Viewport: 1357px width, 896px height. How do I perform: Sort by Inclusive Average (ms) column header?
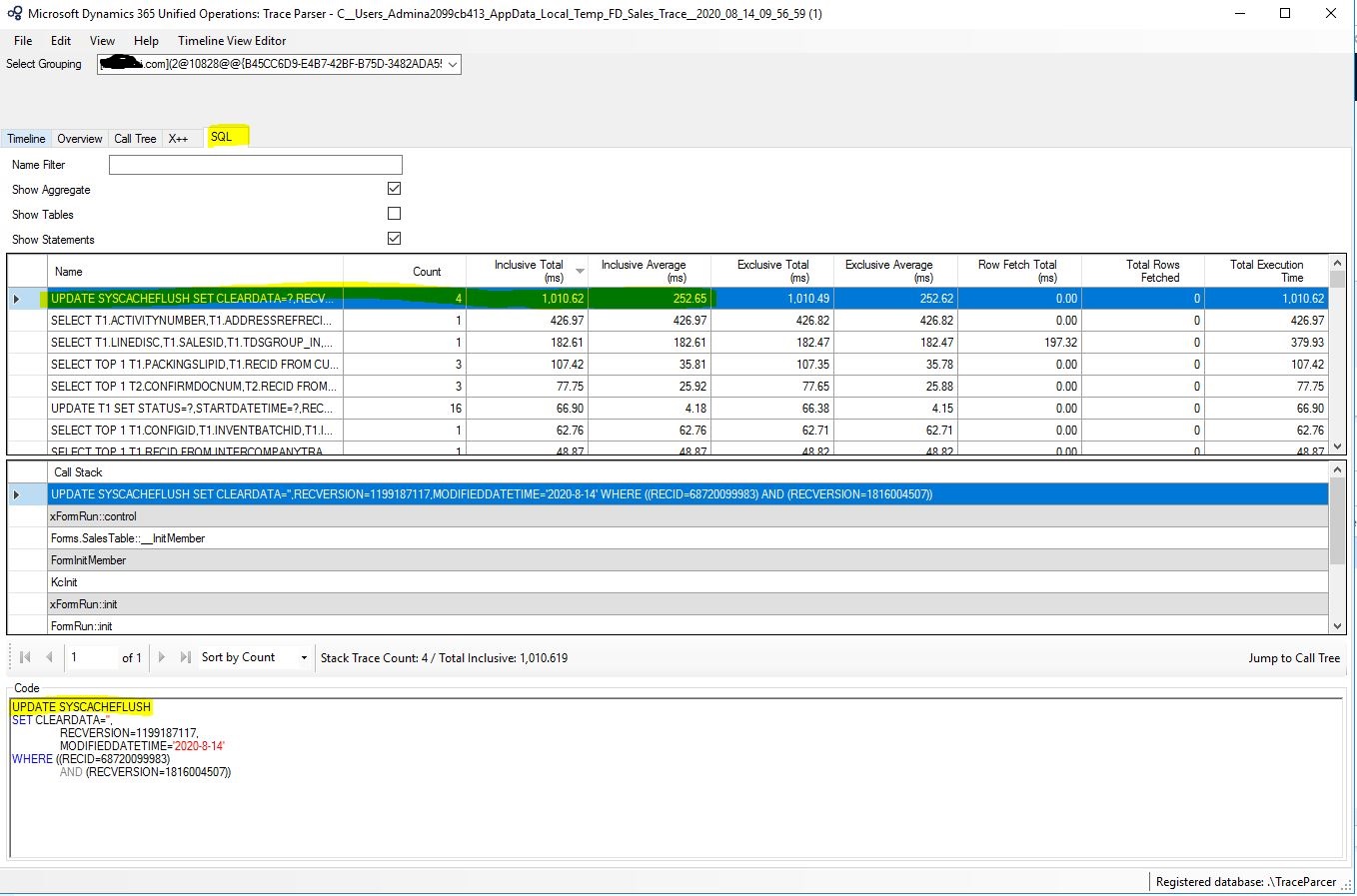point(650,272)
